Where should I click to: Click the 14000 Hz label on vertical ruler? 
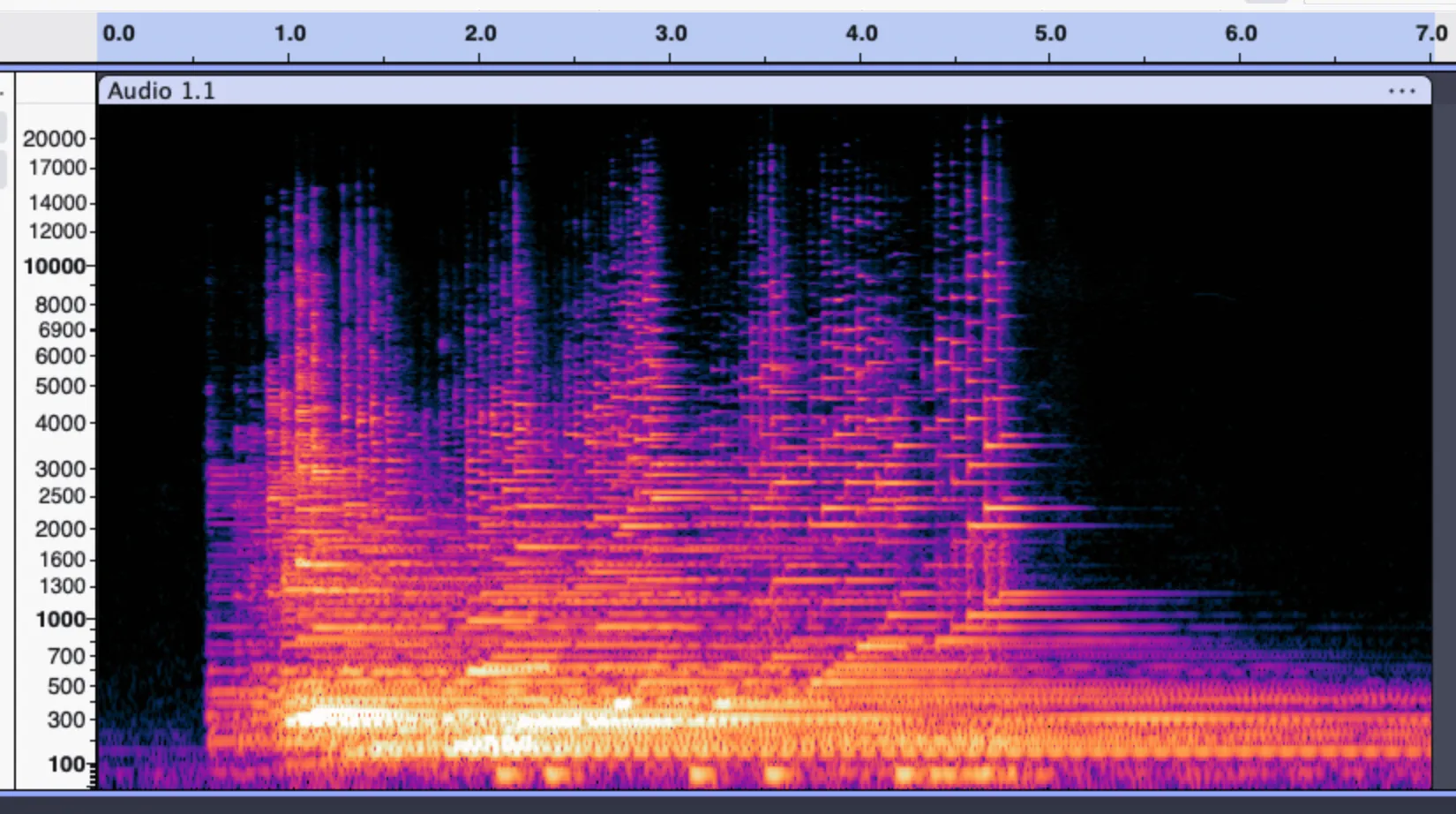pyautogui.click(x=57, y=203)
